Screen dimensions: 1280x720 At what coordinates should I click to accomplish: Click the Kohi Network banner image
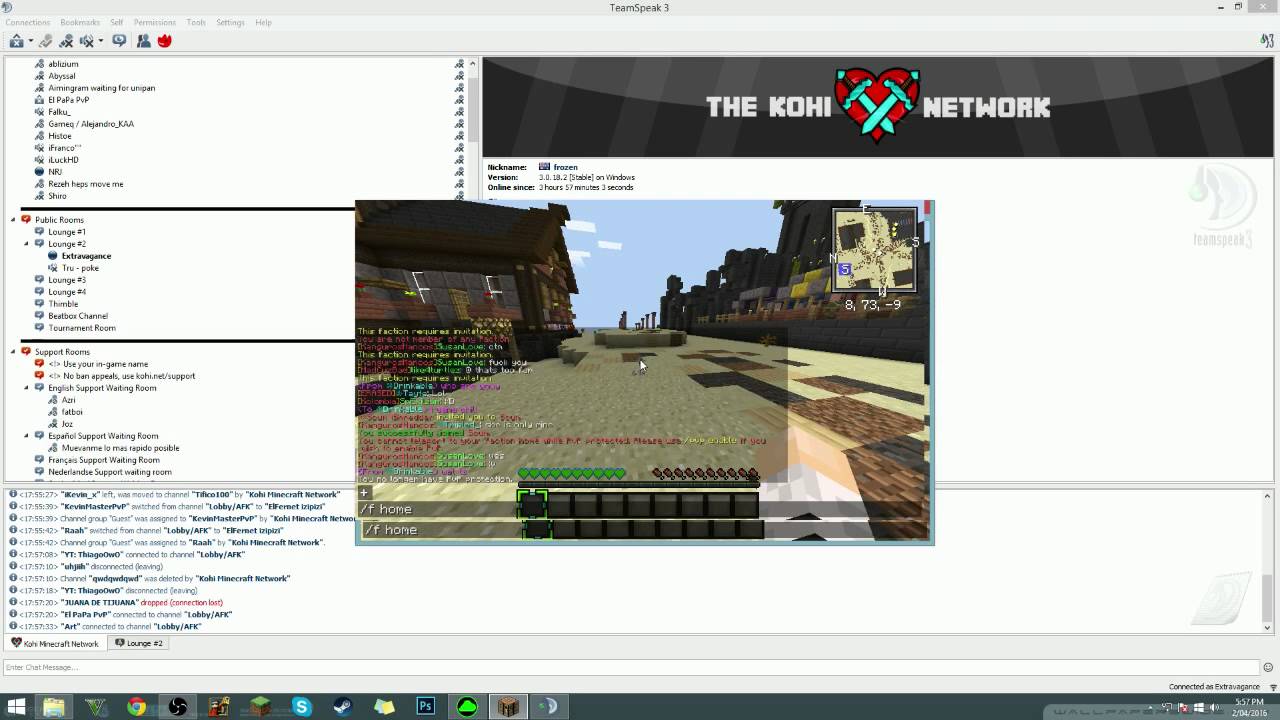[x=878, y=107]
